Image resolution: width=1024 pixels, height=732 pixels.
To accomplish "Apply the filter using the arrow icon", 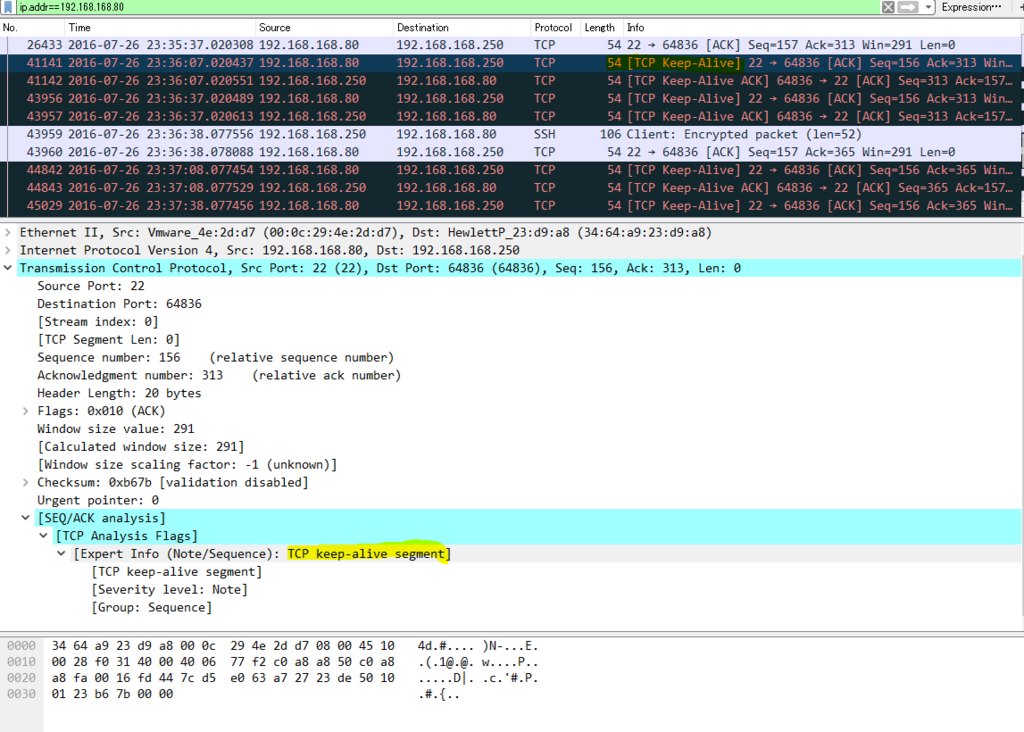I will 906,6.
